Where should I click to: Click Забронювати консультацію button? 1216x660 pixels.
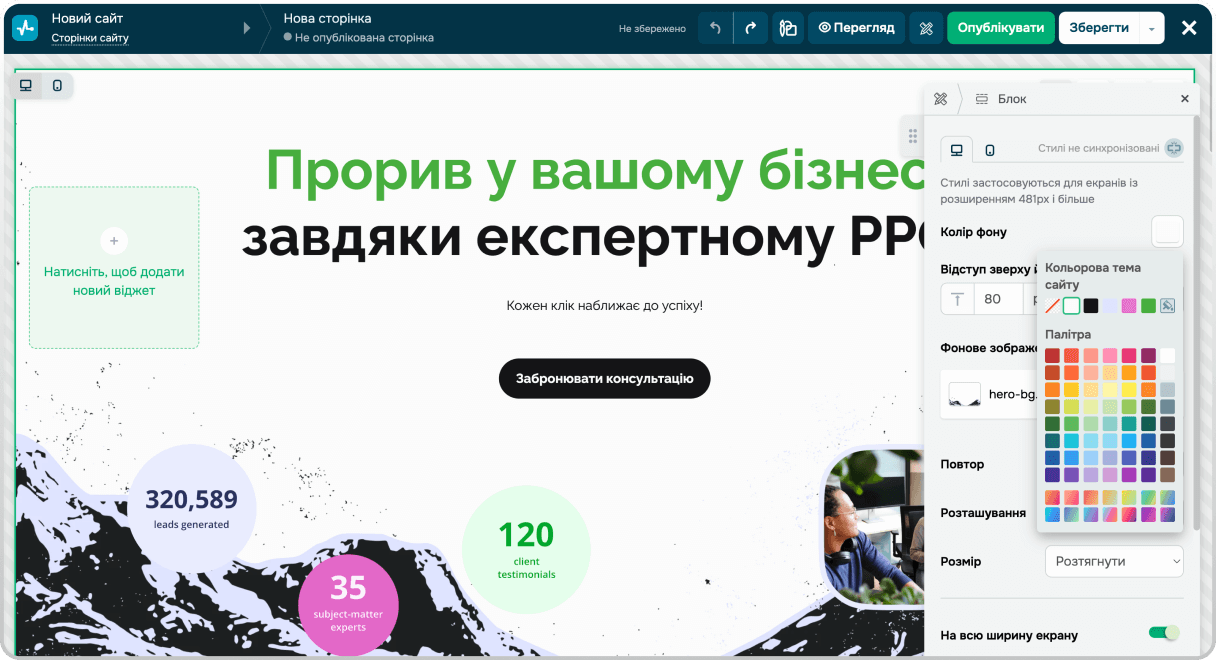[605, 379]
